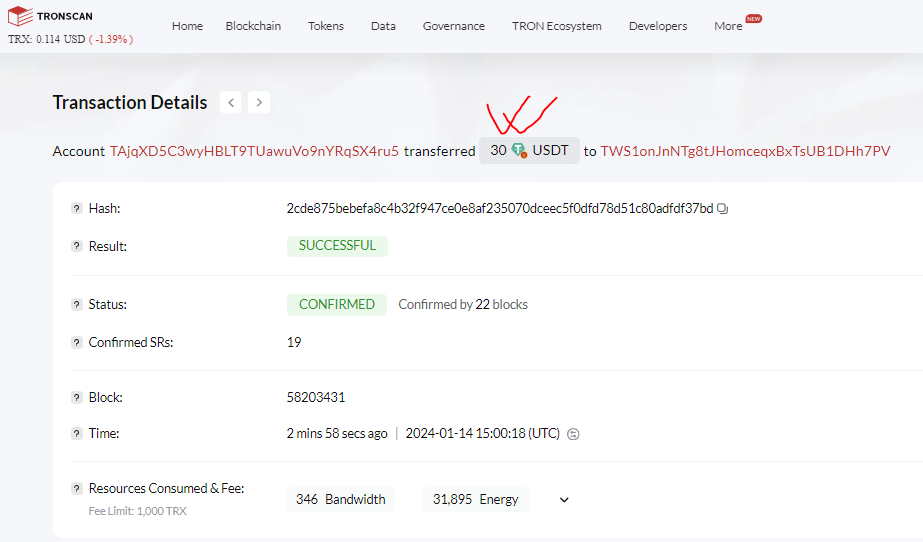
Task: Open the Developers menu
Action: (x=658, y=26)
